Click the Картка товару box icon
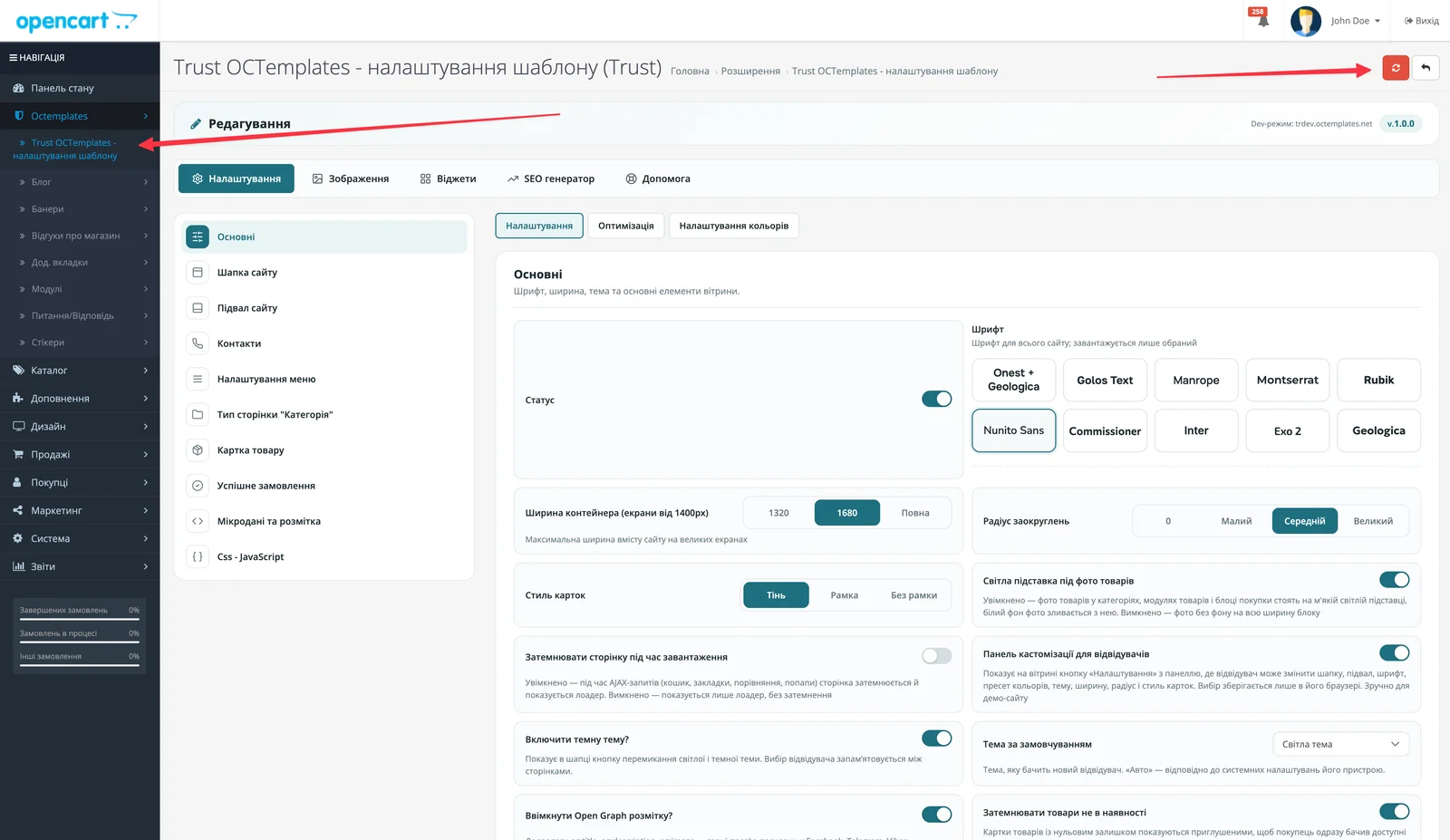This screenshot has height=840, width=1450. [198, 450]
